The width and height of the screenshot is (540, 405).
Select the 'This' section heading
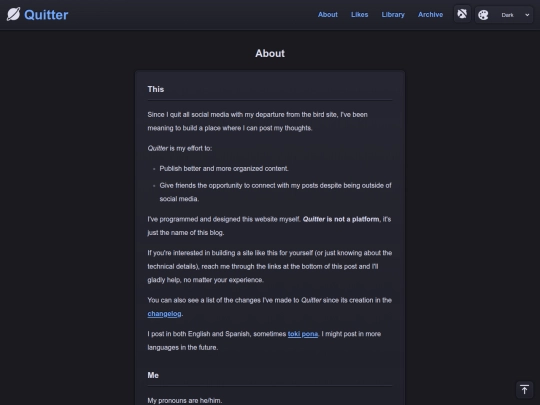pyautogui.click(x=156, y=89)
